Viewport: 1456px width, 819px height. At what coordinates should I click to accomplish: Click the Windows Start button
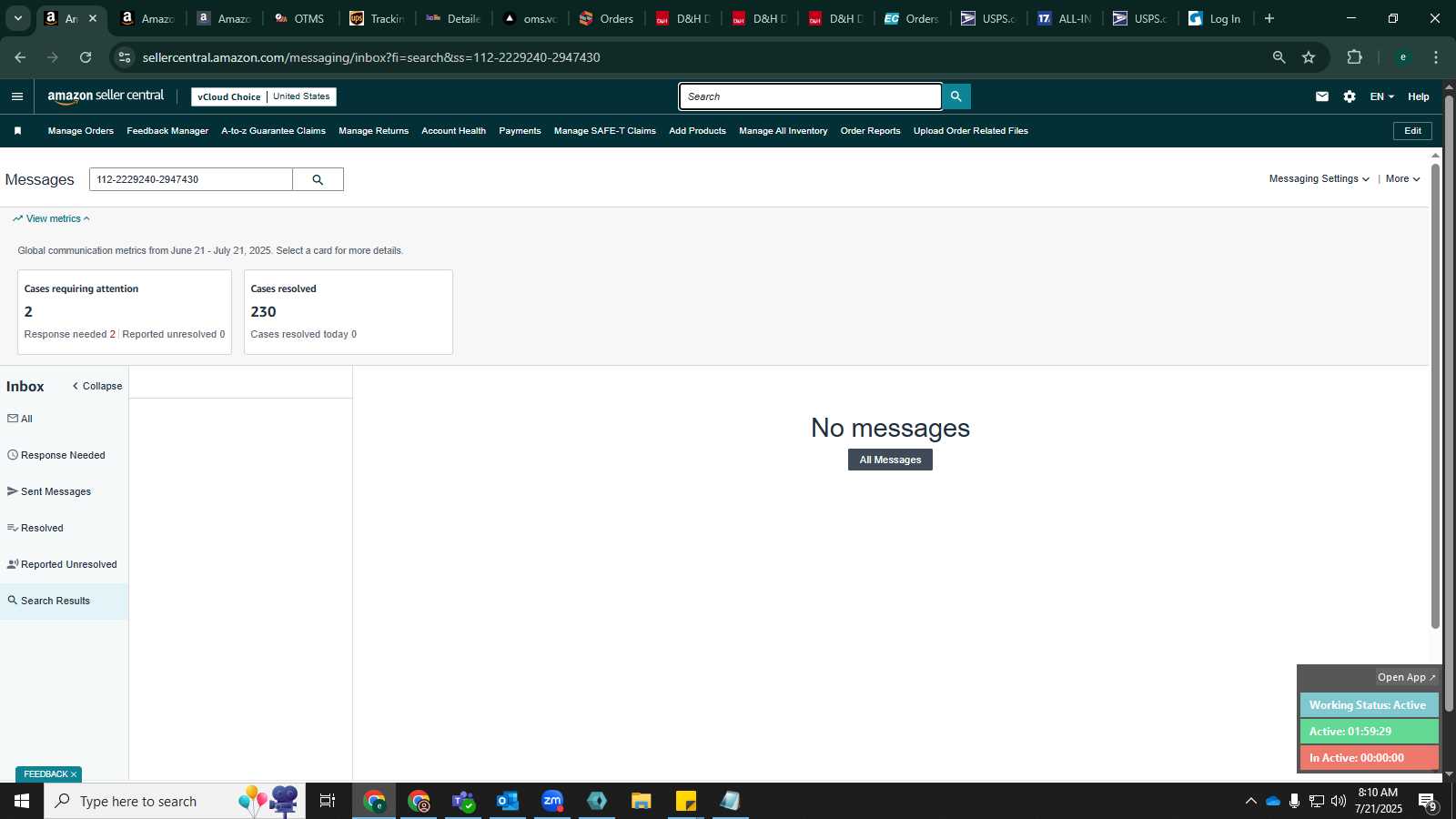click(x=22, y=801)
